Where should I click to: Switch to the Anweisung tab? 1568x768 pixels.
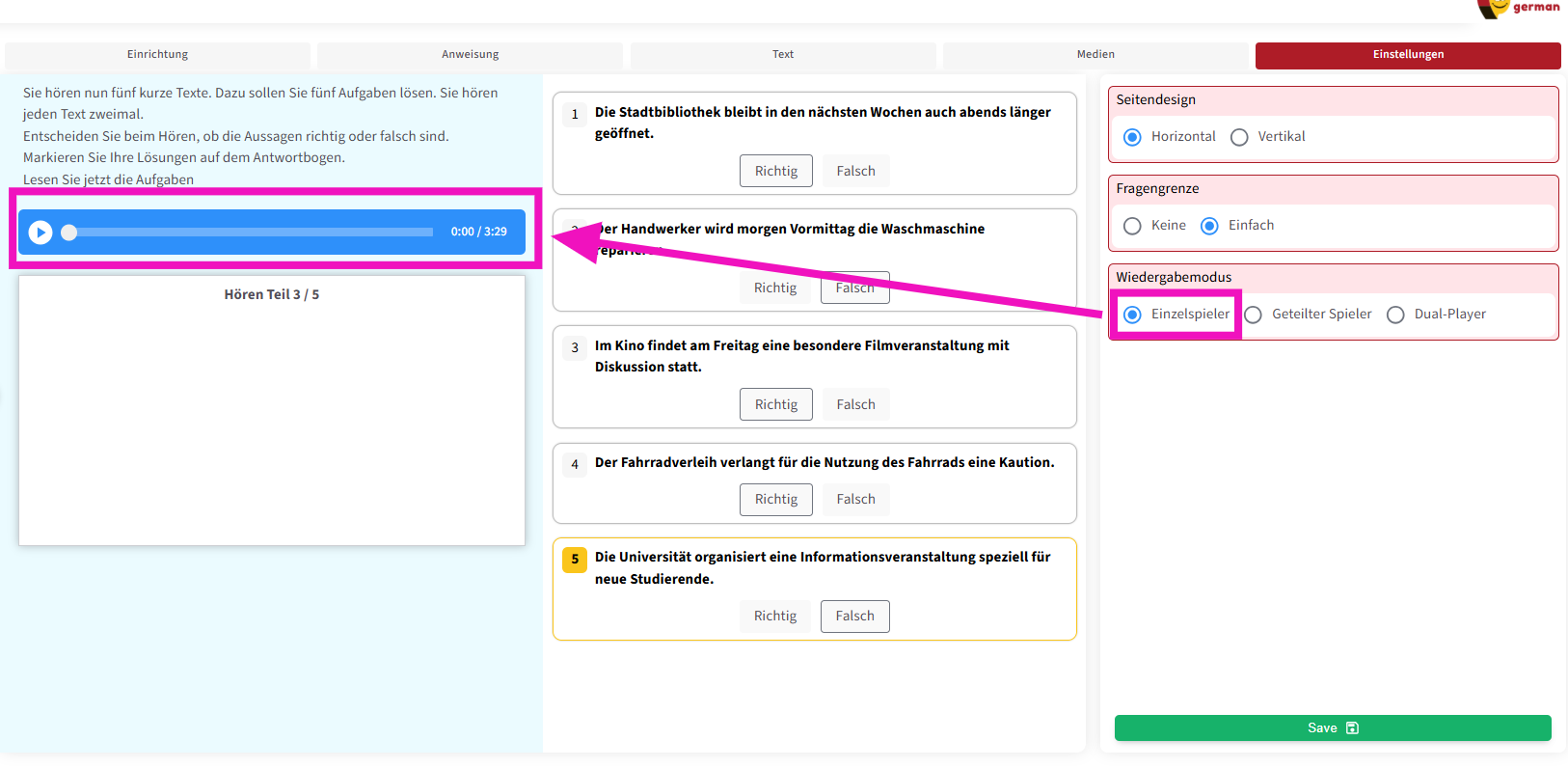pyautogui.click(x=470, y=55)
